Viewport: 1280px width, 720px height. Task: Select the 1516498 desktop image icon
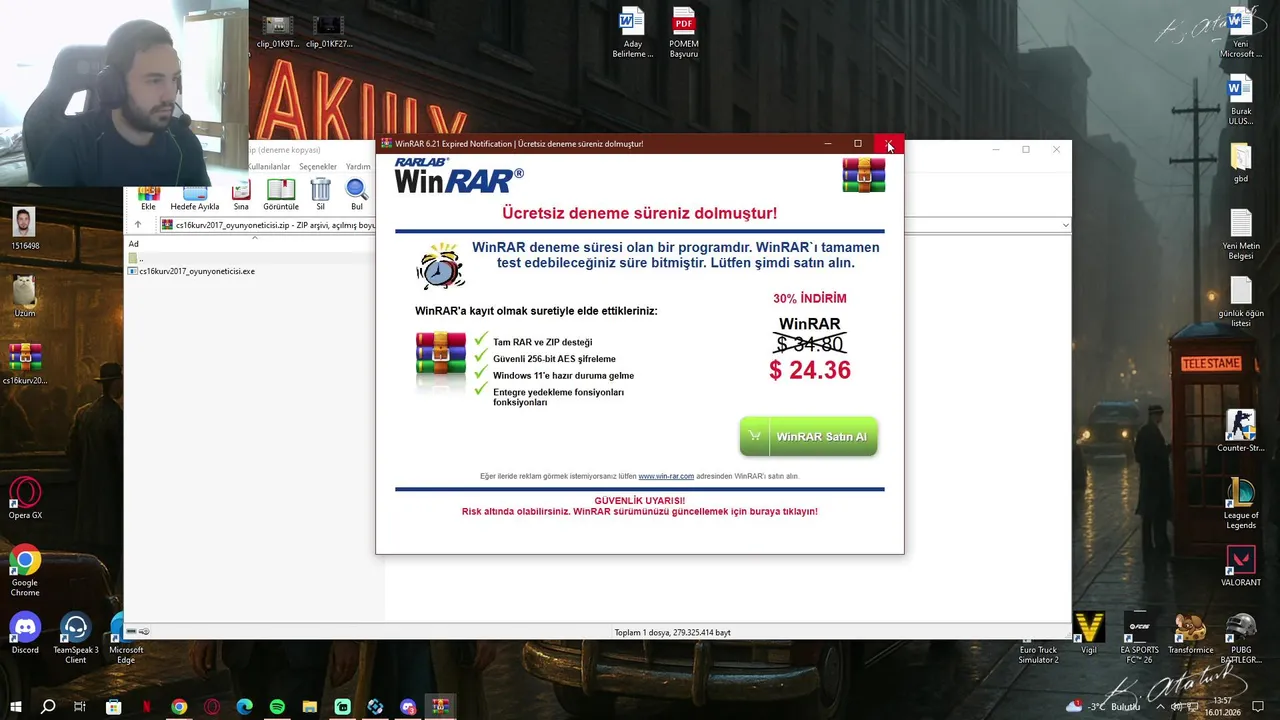pyautogui.click(x=25, y=229)
